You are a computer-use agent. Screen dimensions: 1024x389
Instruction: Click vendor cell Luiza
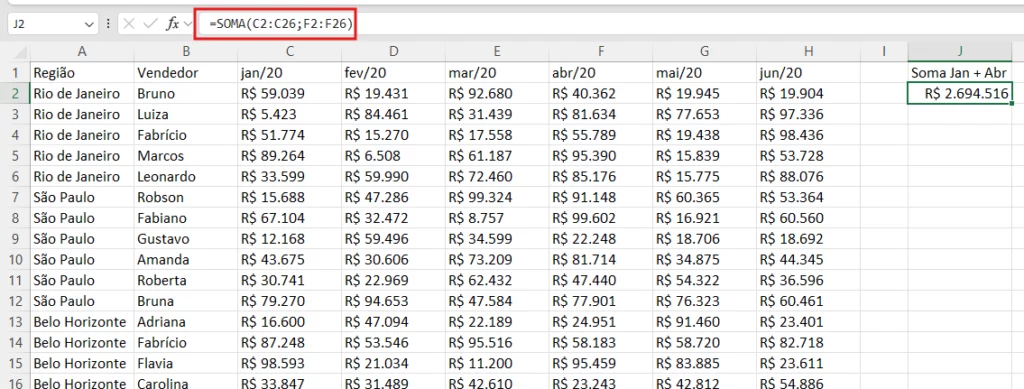tap(185, 114)
